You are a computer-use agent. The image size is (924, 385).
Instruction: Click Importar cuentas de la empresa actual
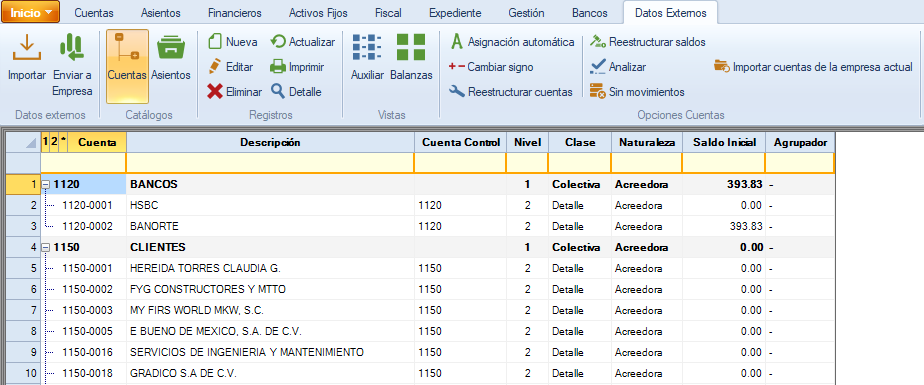click(813, 67)
